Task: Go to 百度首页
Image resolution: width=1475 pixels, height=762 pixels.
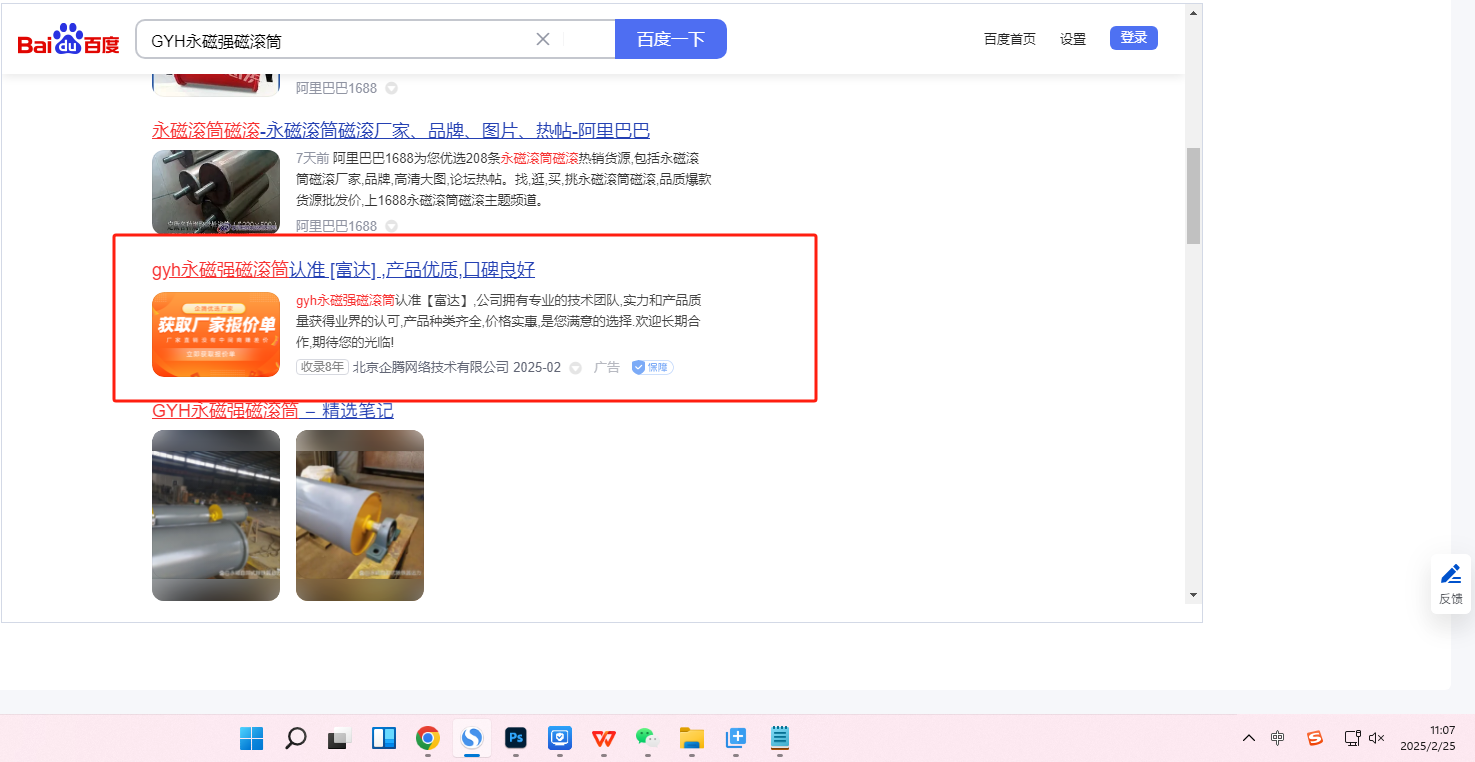Action: click(x=1010, y=39)
